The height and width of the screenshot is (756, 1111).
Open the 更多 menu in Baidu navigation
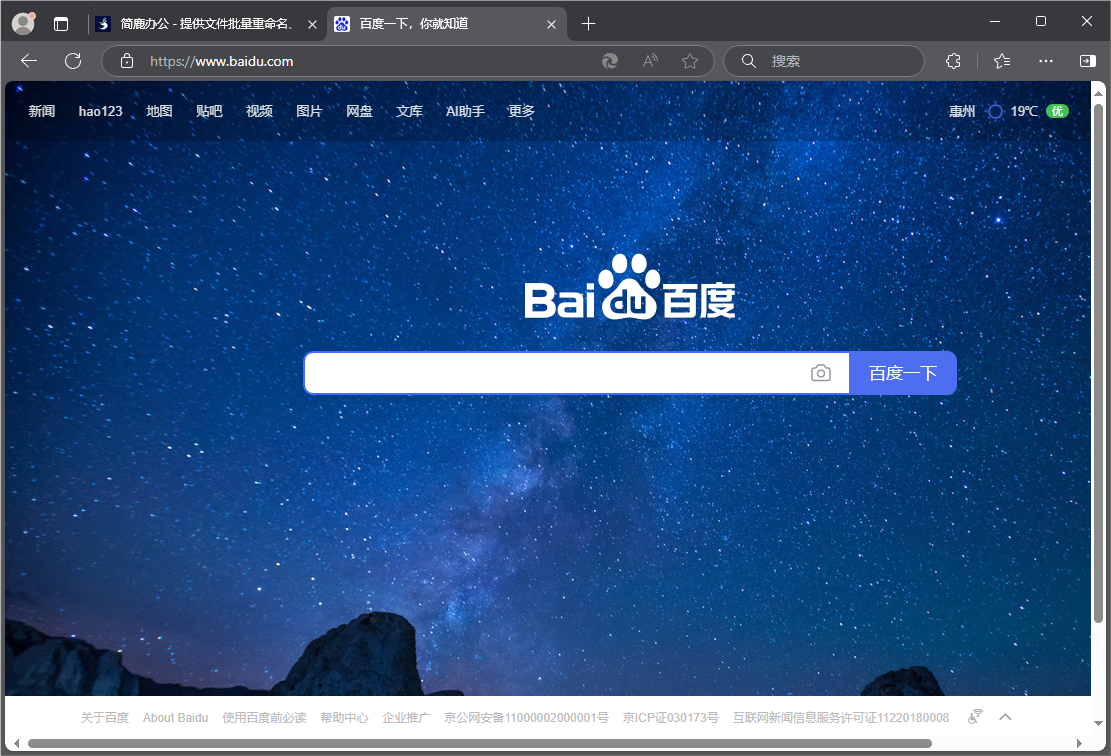tap(520, 111)
